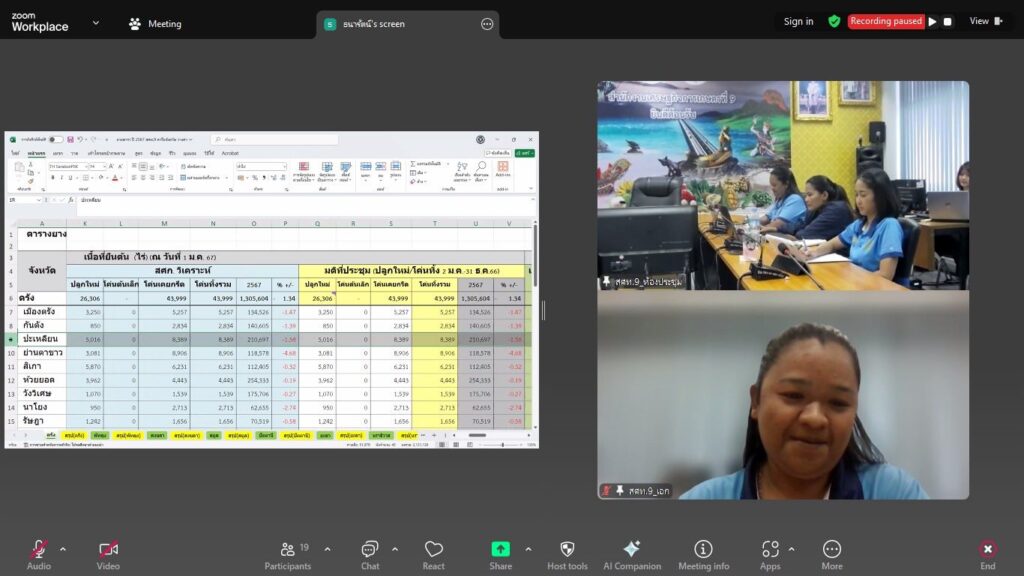This screenshot has height=576, width=1024.
Task: Open the React emoji menu
Action: click(433, 550)
